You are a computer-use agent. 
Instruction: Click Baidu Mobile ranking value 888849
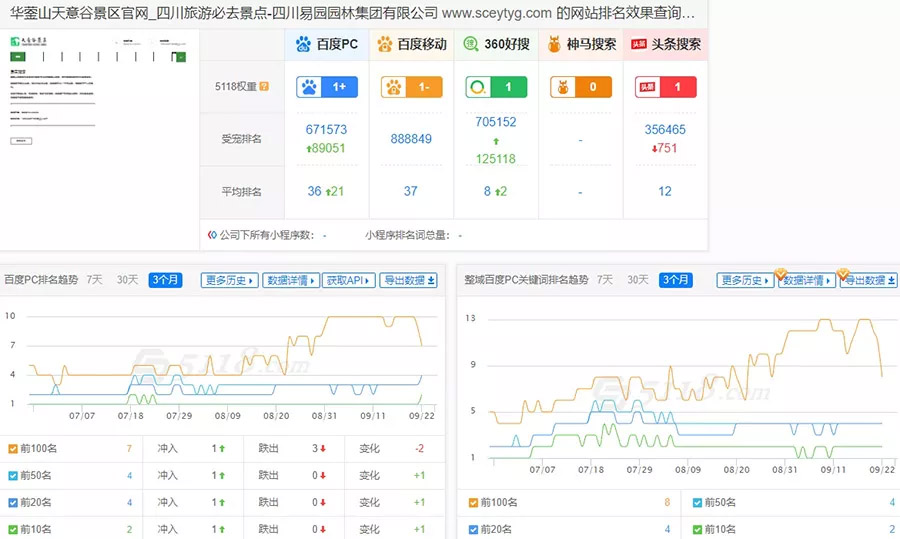pyautogui.click(x=411, y=138)
